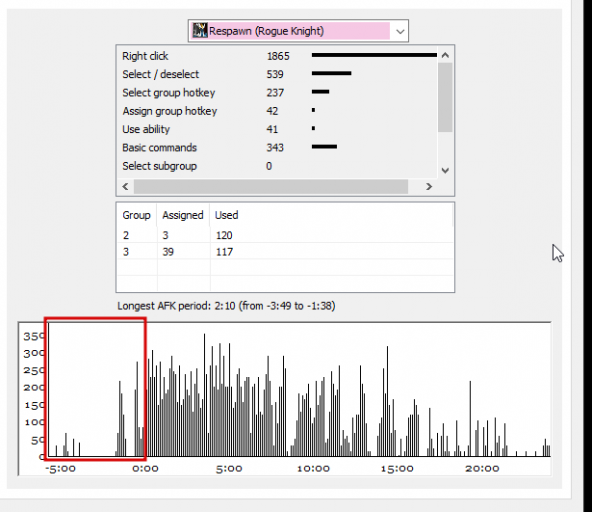Select the Select subgroup row

[278, 166]
